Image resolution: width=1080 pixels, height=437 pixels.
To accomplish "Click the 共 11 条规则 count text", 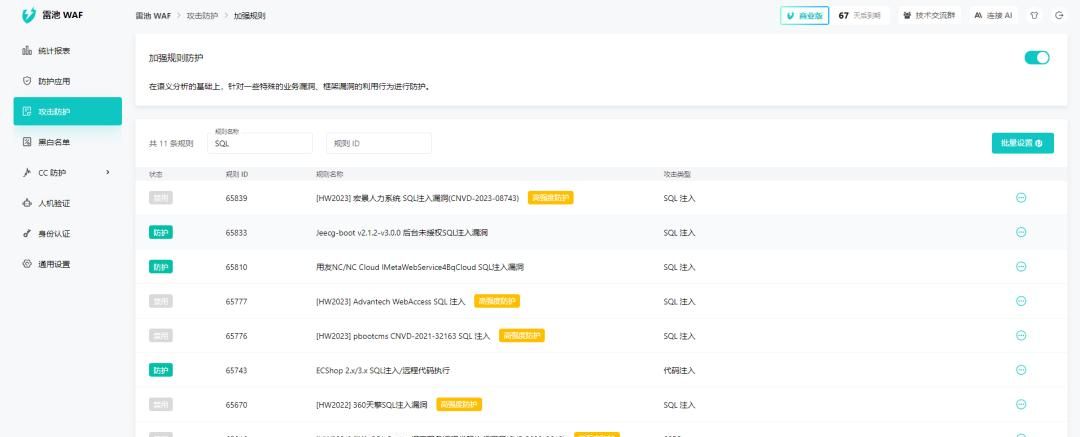I will (171, 143).
